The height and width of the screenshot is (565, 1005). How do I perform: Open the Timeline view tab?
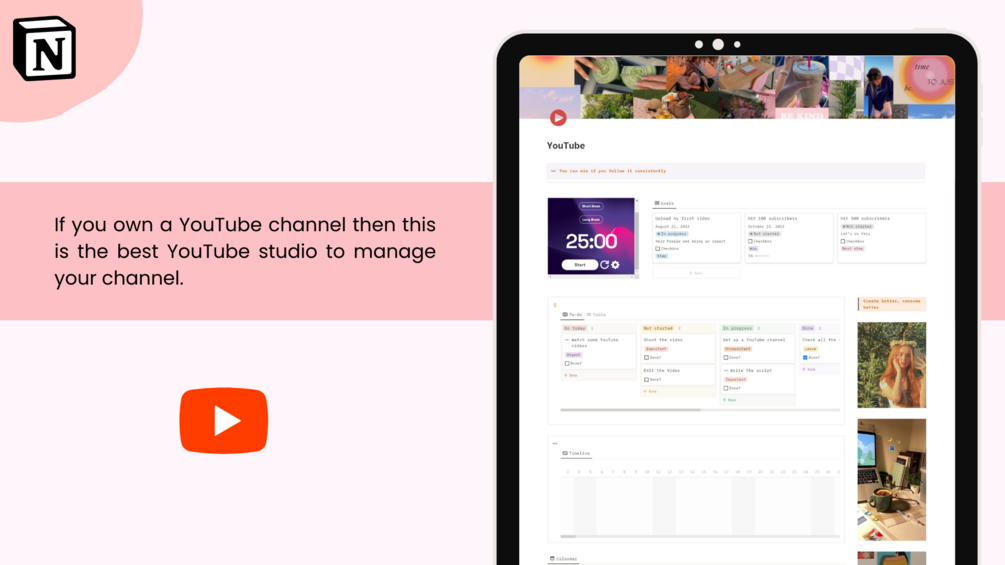coord(576,453)
